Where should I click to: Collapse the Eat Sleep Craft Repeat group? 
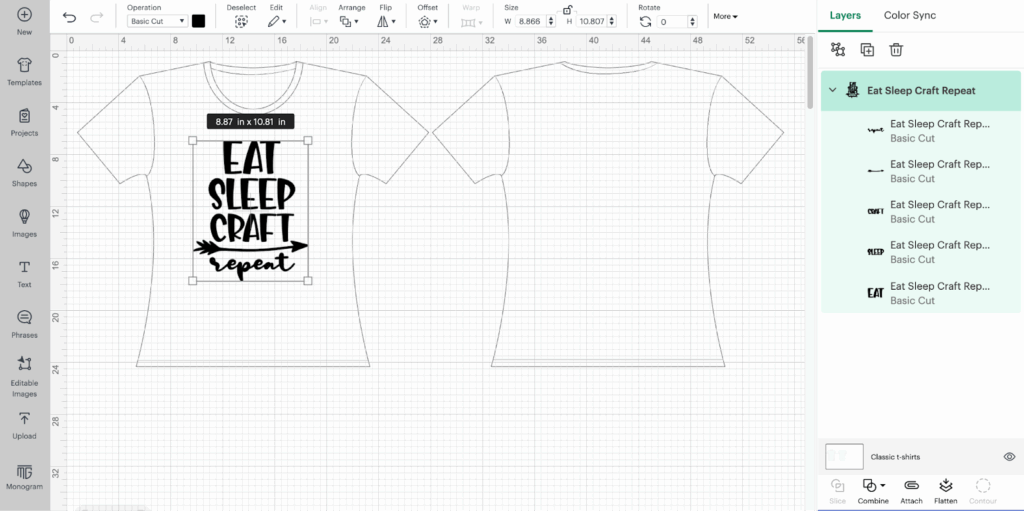pos(832,90)
